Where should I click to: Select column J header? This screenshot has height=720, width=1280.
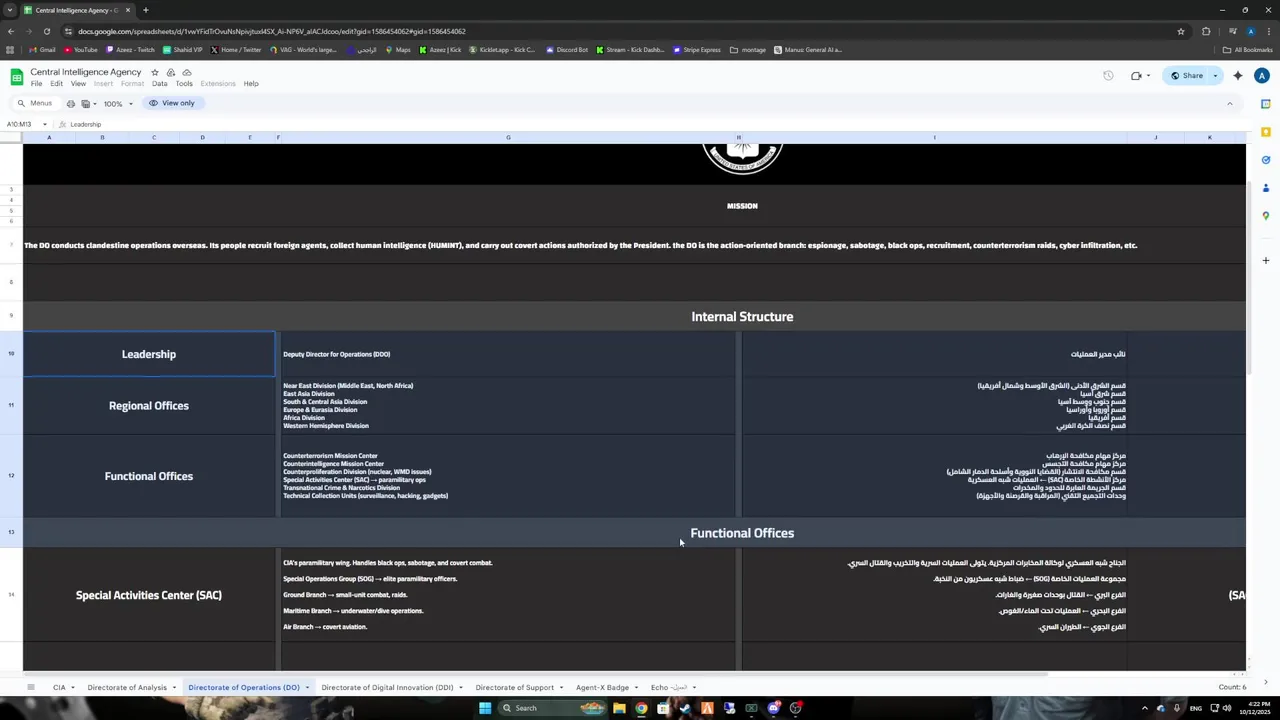coord(1156,137)
